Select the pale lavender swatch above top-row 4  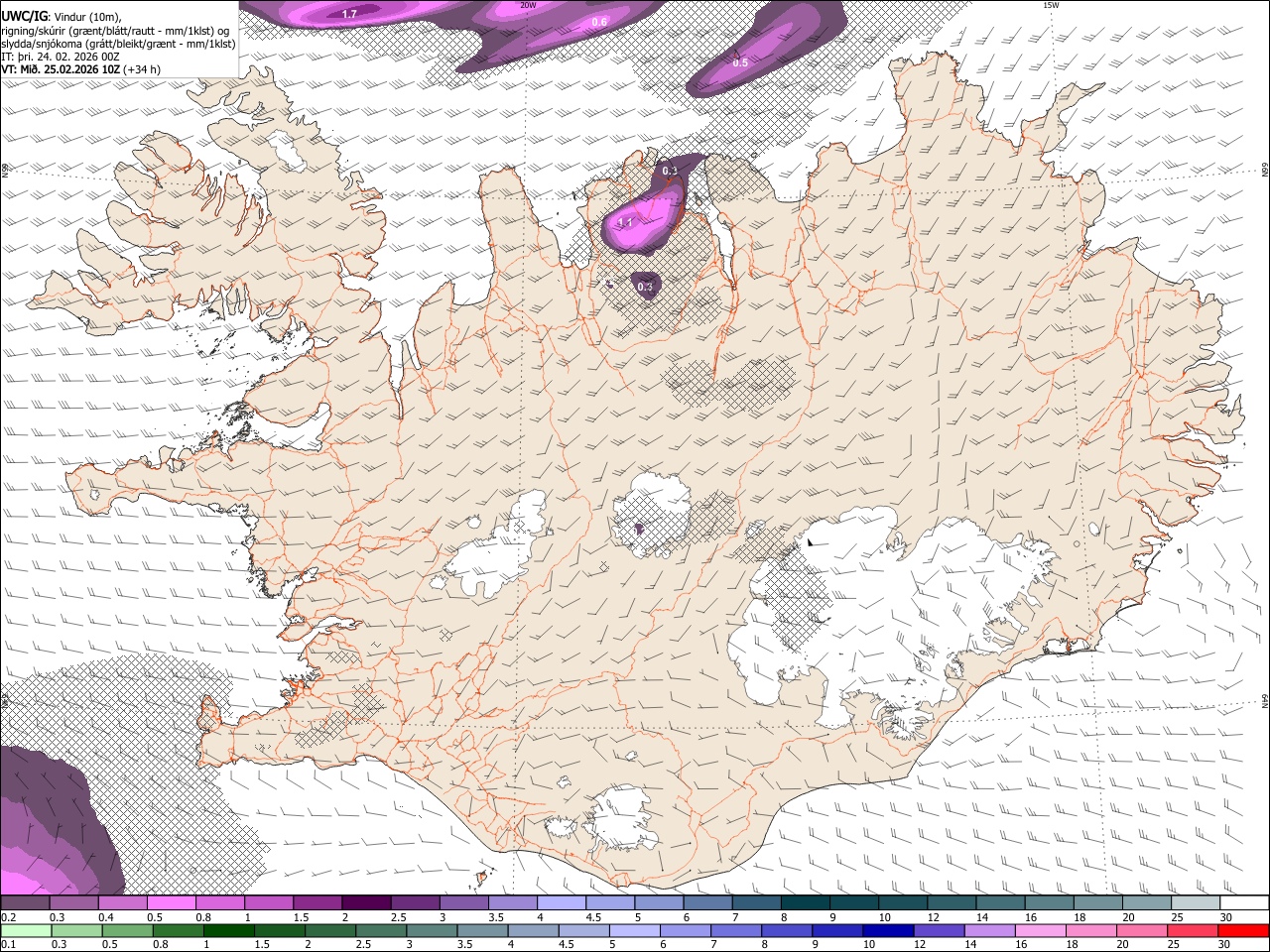pyautogui.click(x=562, y=902)
